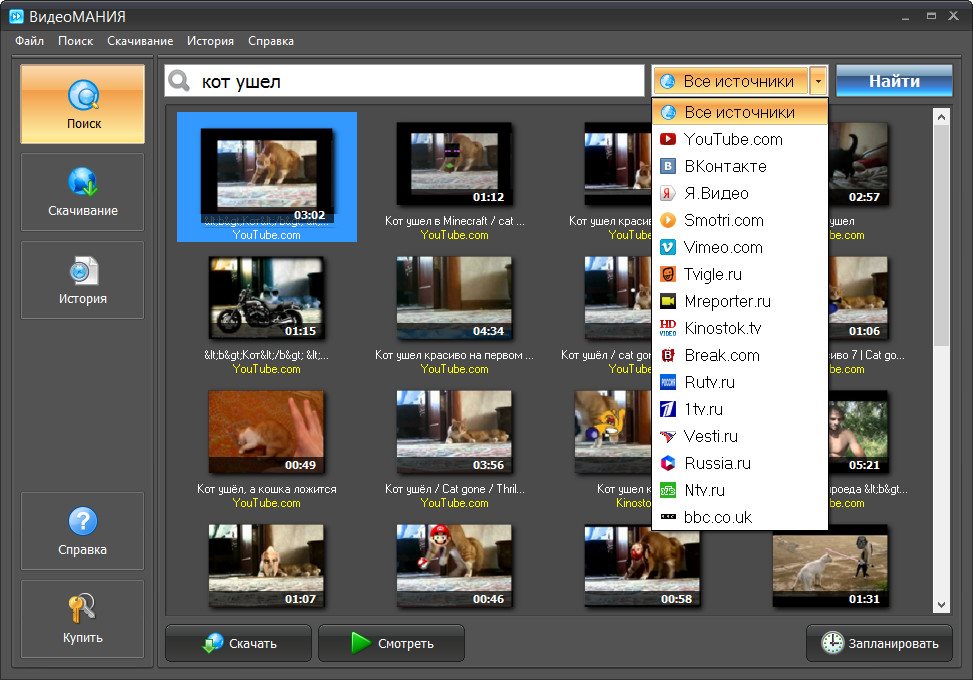Select the 01:06 video thumbnail

858,298
